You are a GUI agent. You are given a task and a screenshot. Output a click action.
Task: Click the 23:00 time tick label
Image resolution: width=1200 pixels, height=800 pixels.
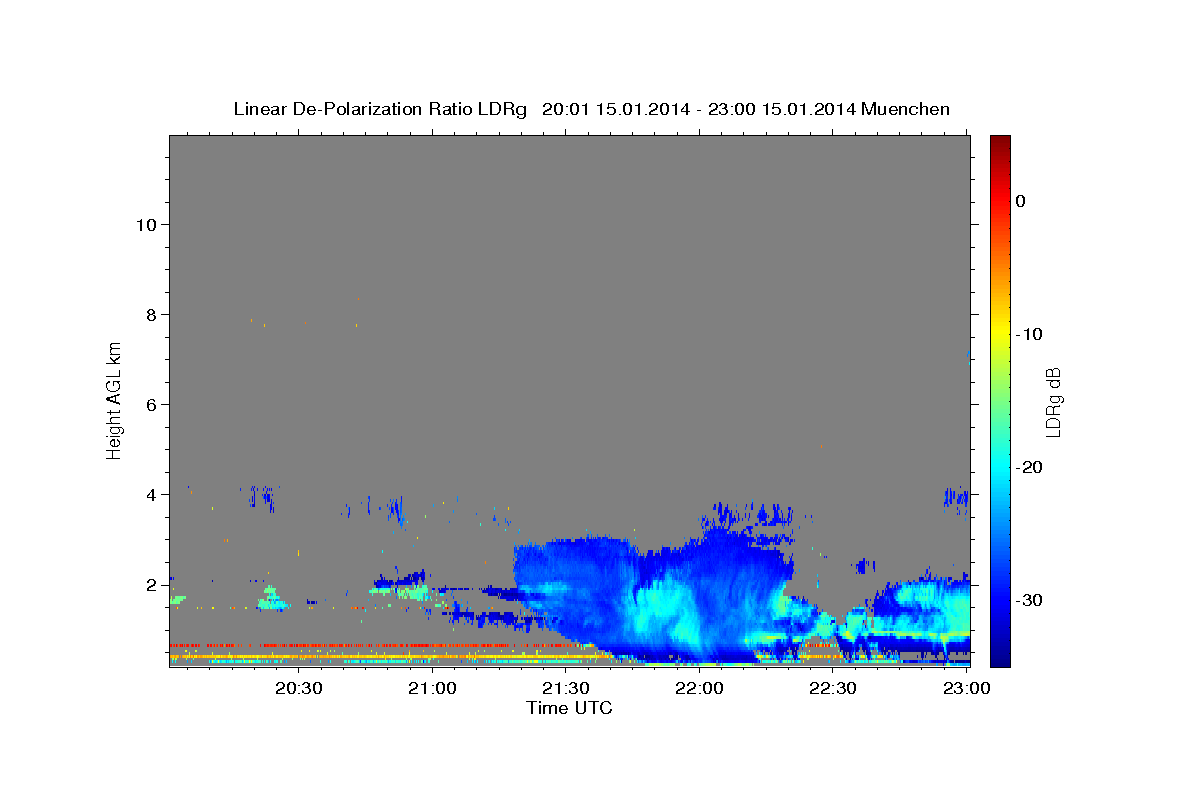pos(967,688)
